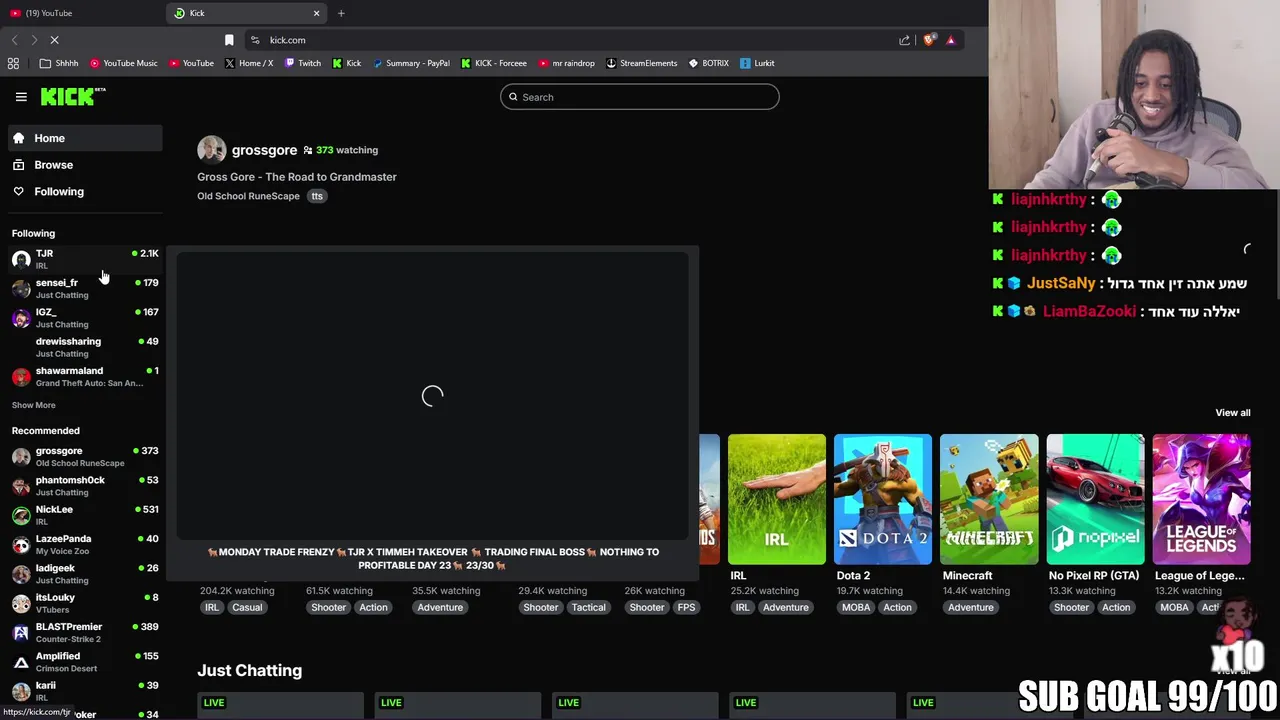Viewport: 1280px width, 720px height.
Task: Open the Summary - PayPal bookmark
Action: point(411,63)
